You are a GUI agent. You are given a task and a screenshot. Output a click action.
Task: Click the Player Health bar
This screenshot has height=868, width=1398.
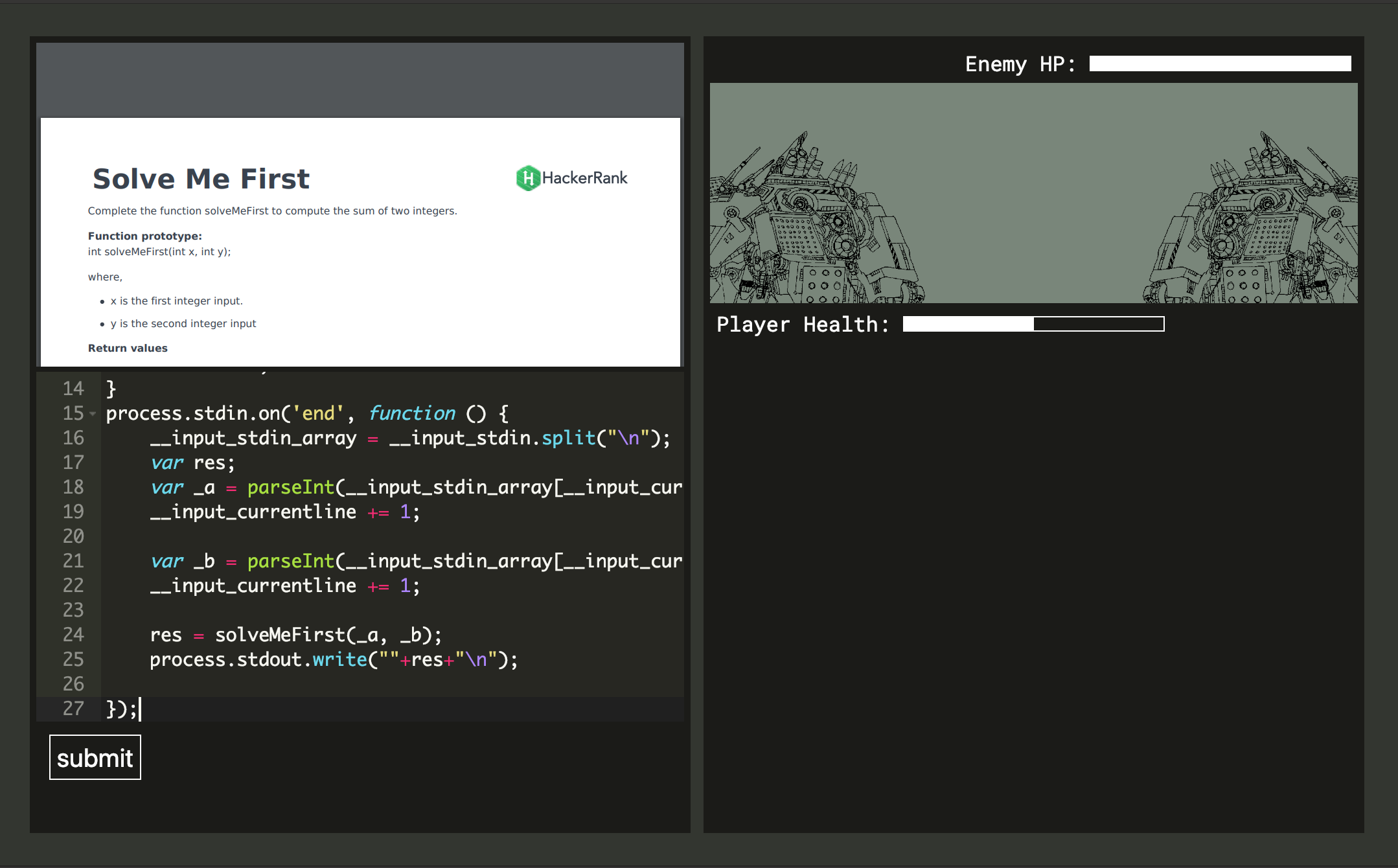pyautogui.click(x=1033, y=324)
